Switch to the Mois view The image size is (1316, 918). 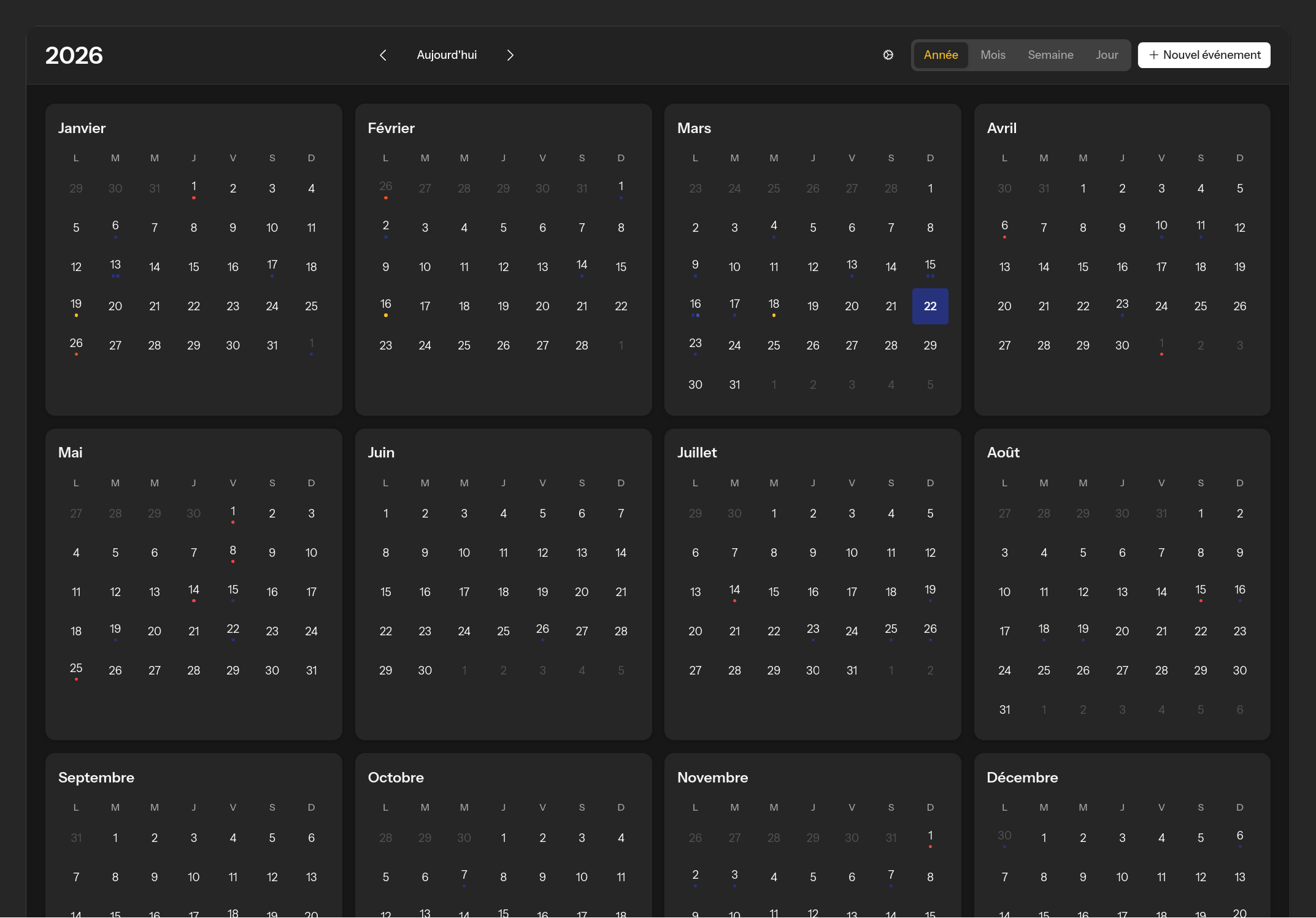point(993,55)
